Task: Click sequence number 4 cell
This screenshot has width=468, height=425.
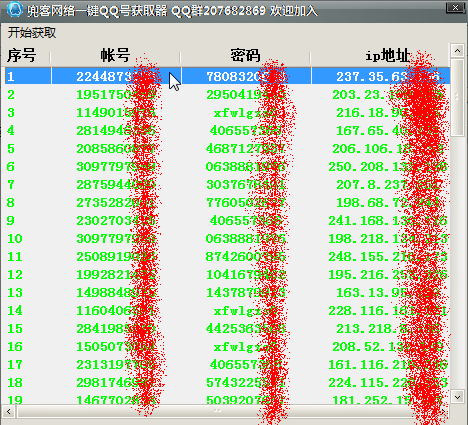Action: click(x=11, y=131)
